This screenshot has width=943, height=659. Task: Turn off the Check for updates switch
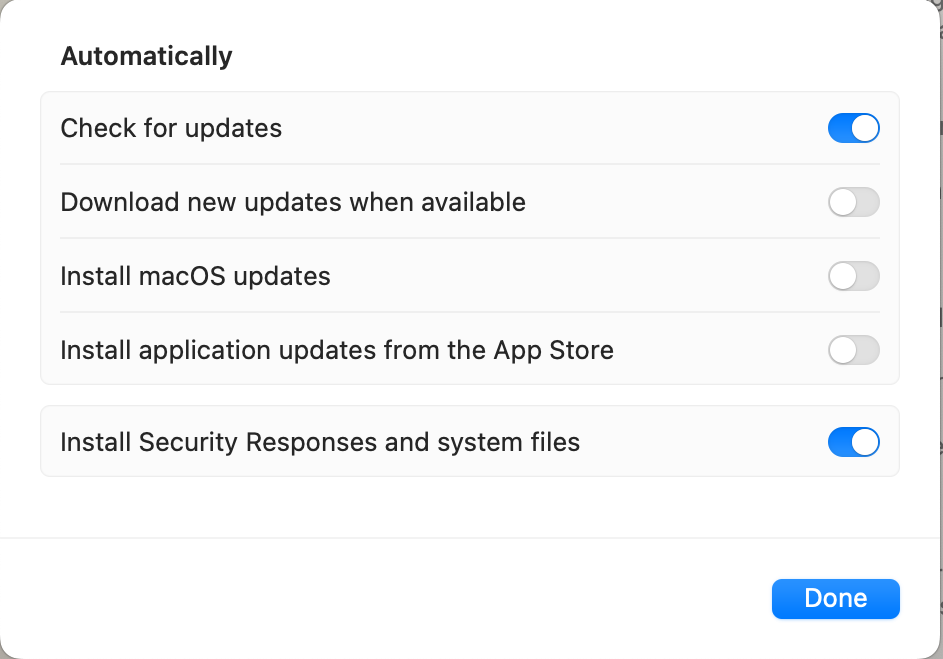coord(853,128)
